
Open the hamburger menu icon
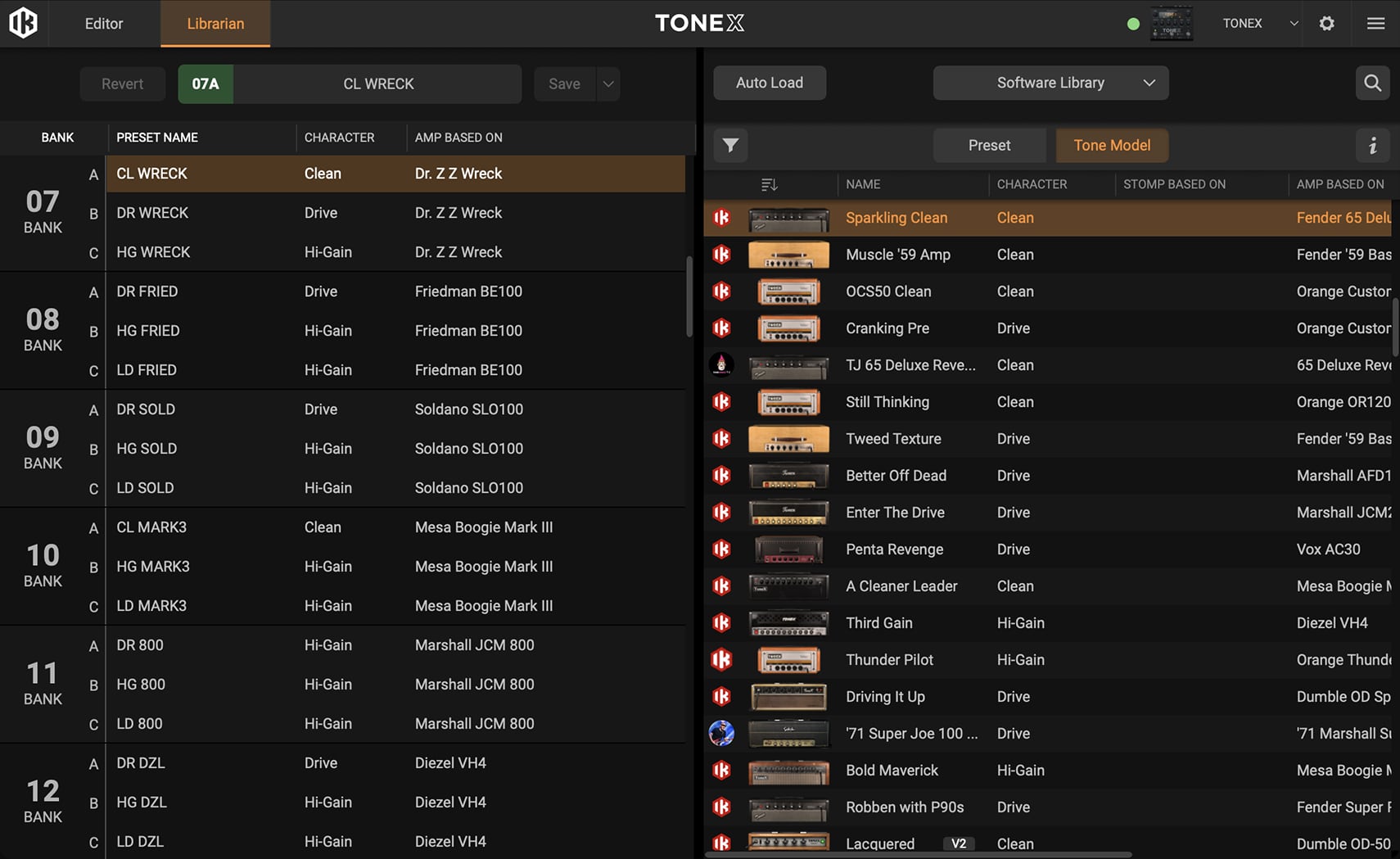pos(1375,23)
